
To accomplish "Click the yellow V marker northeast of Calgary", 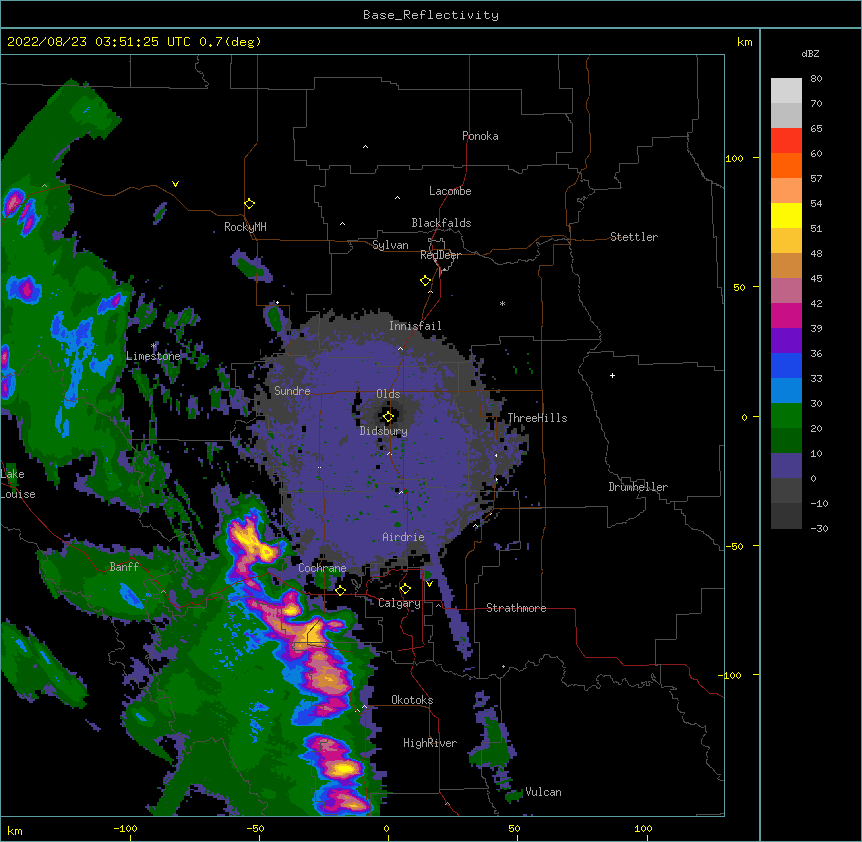I will coord(429,584).
